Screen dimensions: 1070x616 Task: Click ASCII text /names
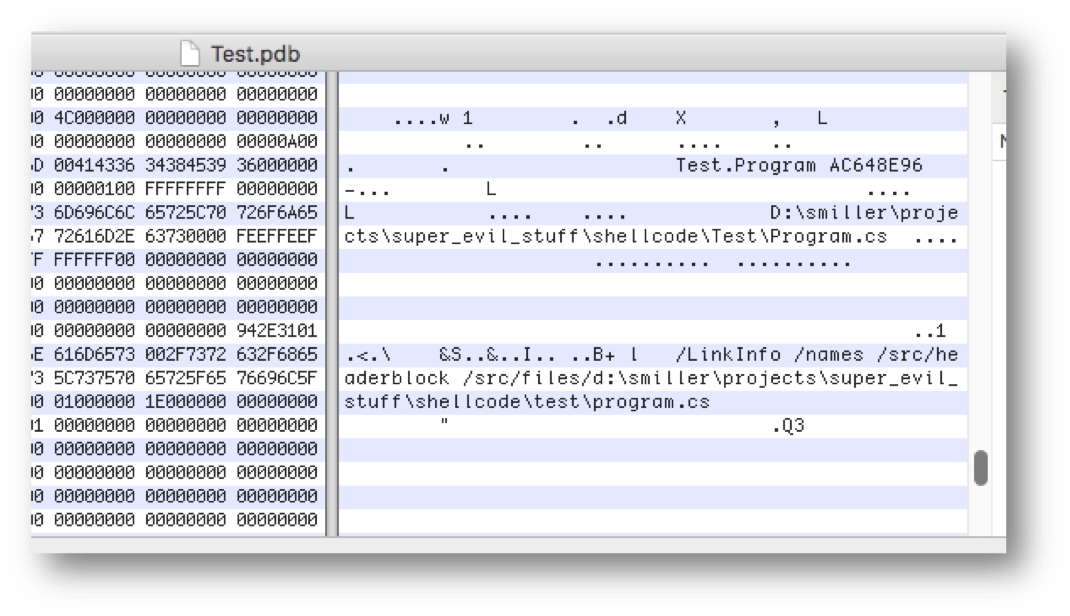[828, 355]
